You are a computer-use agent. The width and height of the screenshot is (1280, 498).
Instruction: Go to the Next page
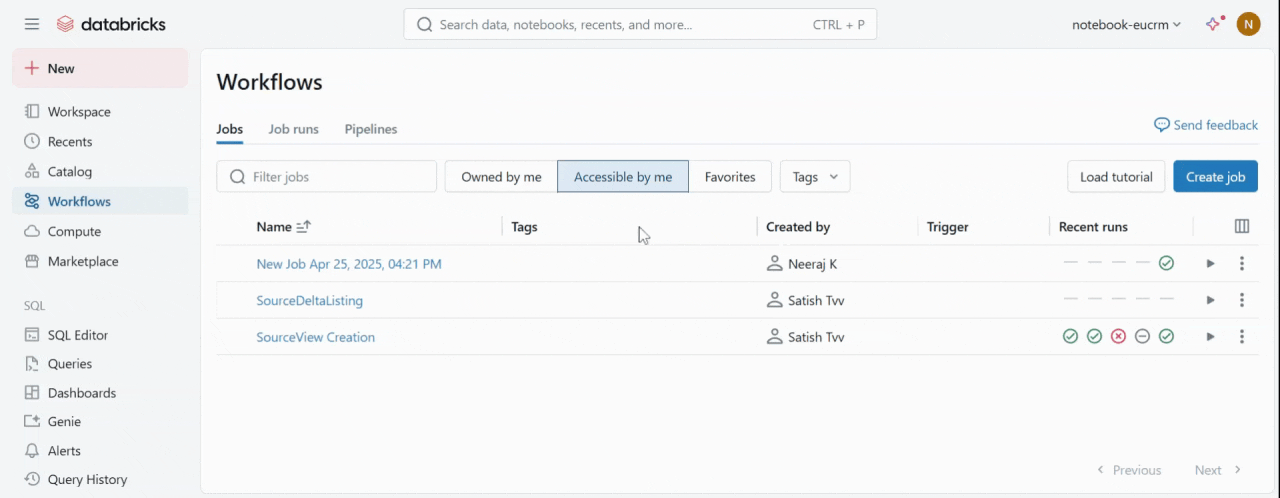pyautogui.click(x=1218, y=470)
